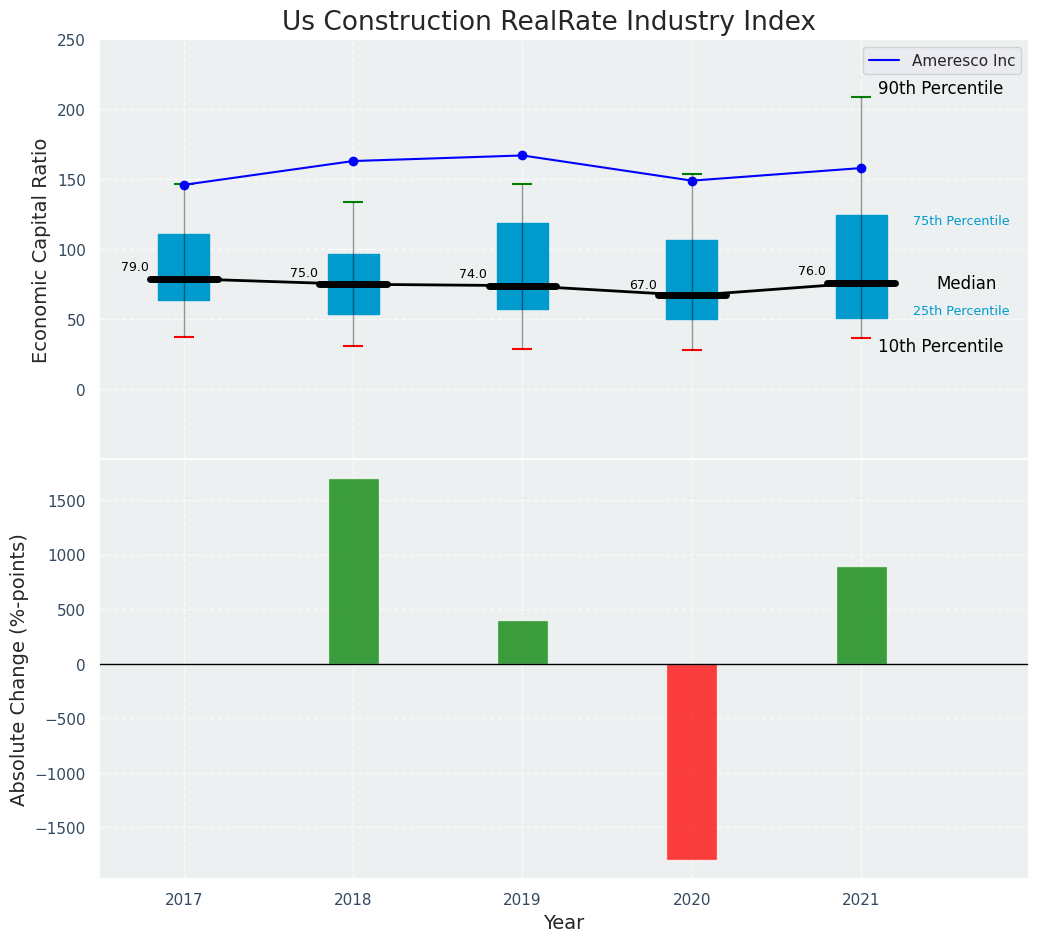1039x942 pixels.
Task: Select the green 2021 change bar
Action: 861,615
